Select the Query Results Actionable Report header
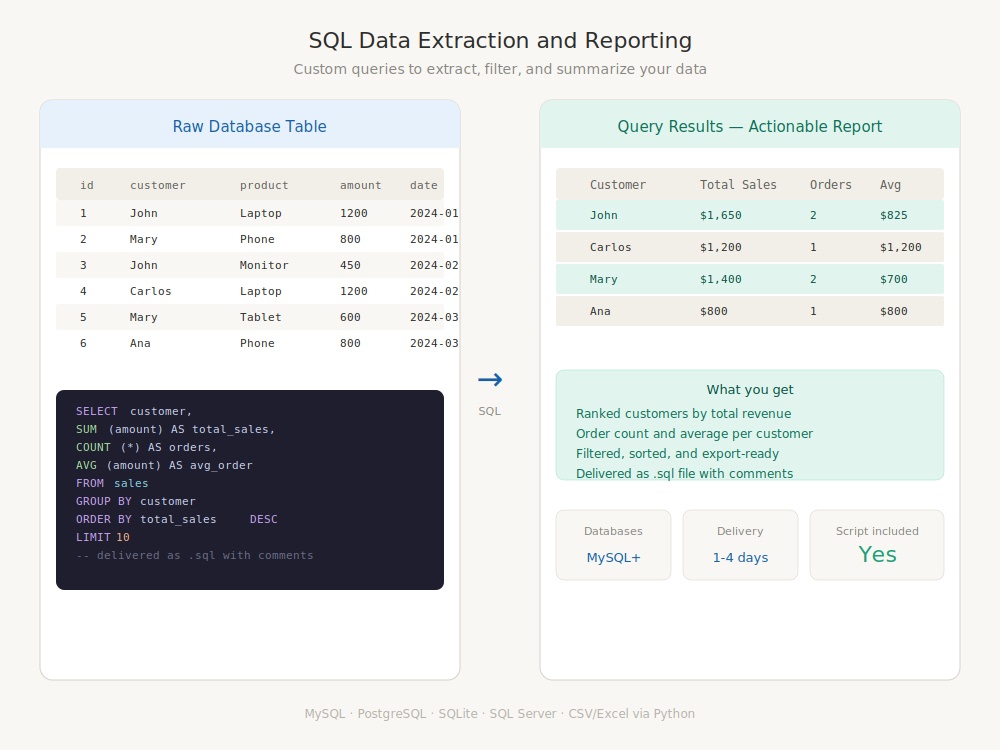 pos(749,126)
